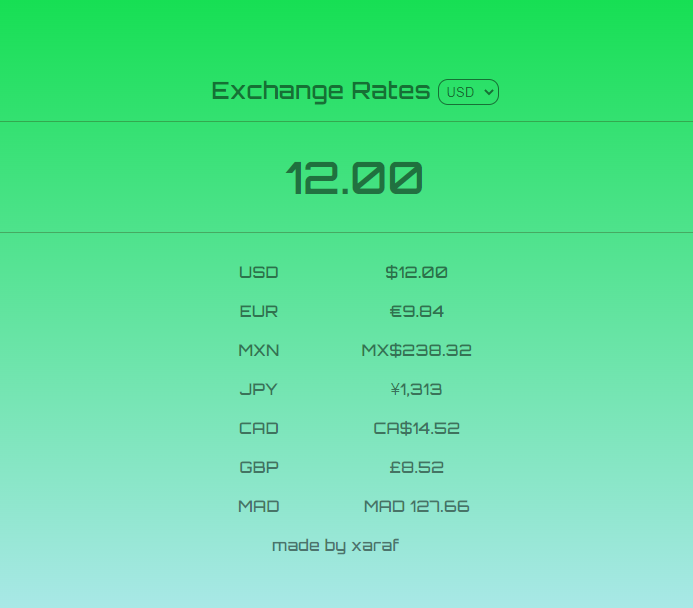This screenshot has height=608, width=693.
Task: Open the xaraf author link
Action: [375, 546]
